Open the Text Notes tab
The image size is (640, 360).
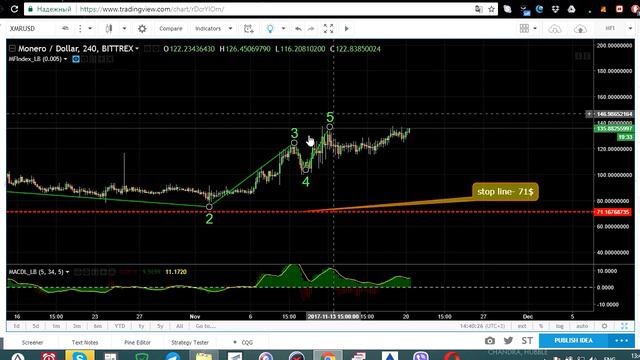pos(85,342)
